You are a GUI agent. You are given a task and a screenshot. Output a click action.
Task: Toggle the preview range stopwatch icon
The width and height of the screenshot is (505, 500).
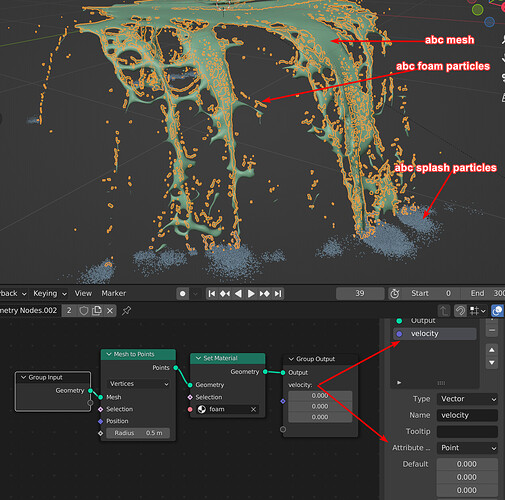(x=395, y=294)
